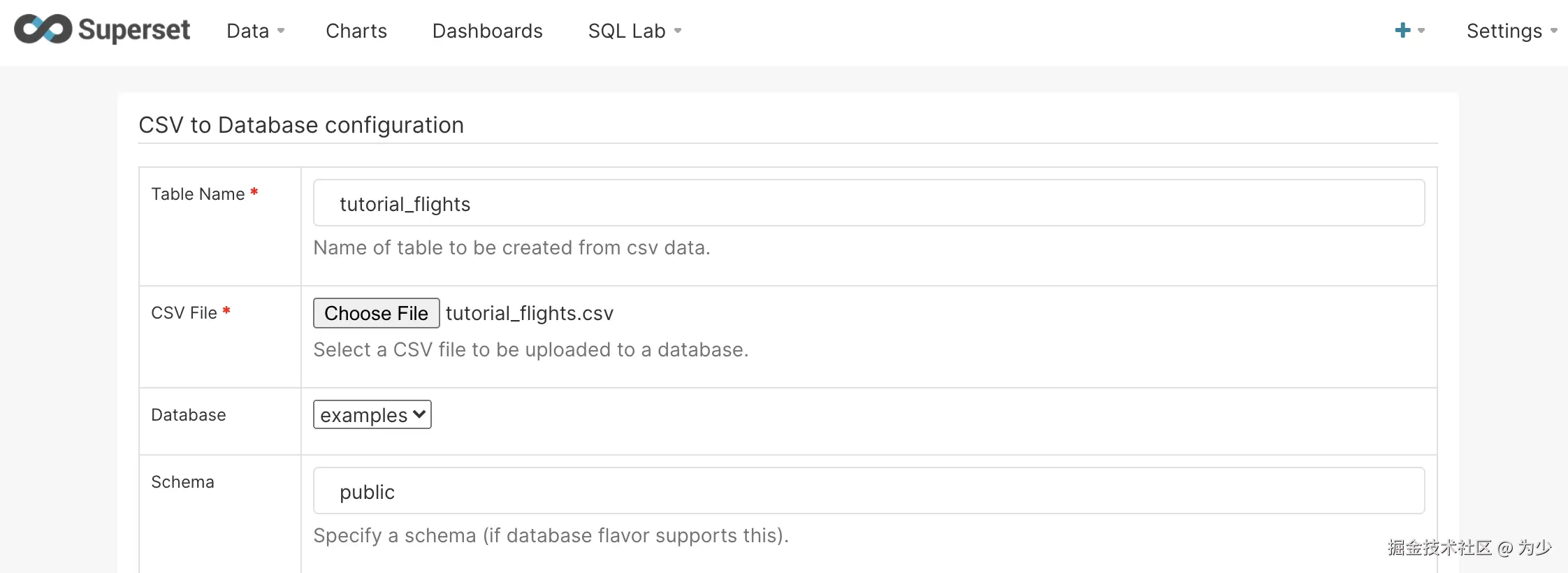
Task: Click the caret next to SQL Lab
Action: click(x=678, y=31)
